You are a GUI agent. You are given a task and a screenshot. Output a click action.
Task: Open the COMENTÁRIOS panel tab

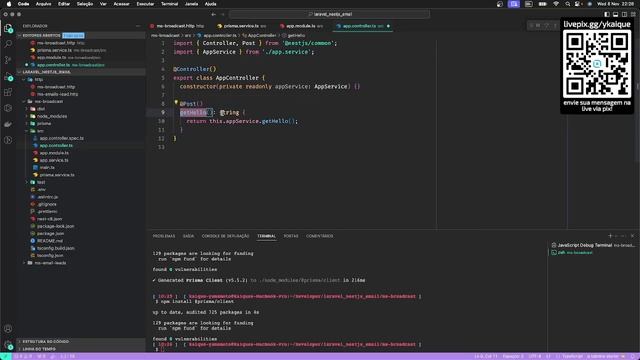click(320, 236)
